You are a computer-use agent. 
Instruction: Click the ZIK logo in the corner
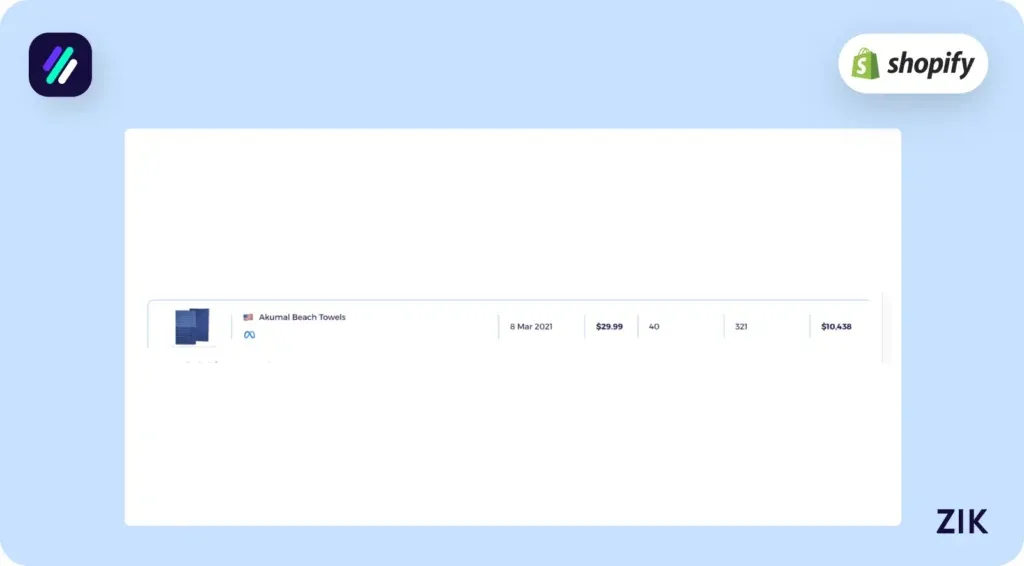click(961, 521)
